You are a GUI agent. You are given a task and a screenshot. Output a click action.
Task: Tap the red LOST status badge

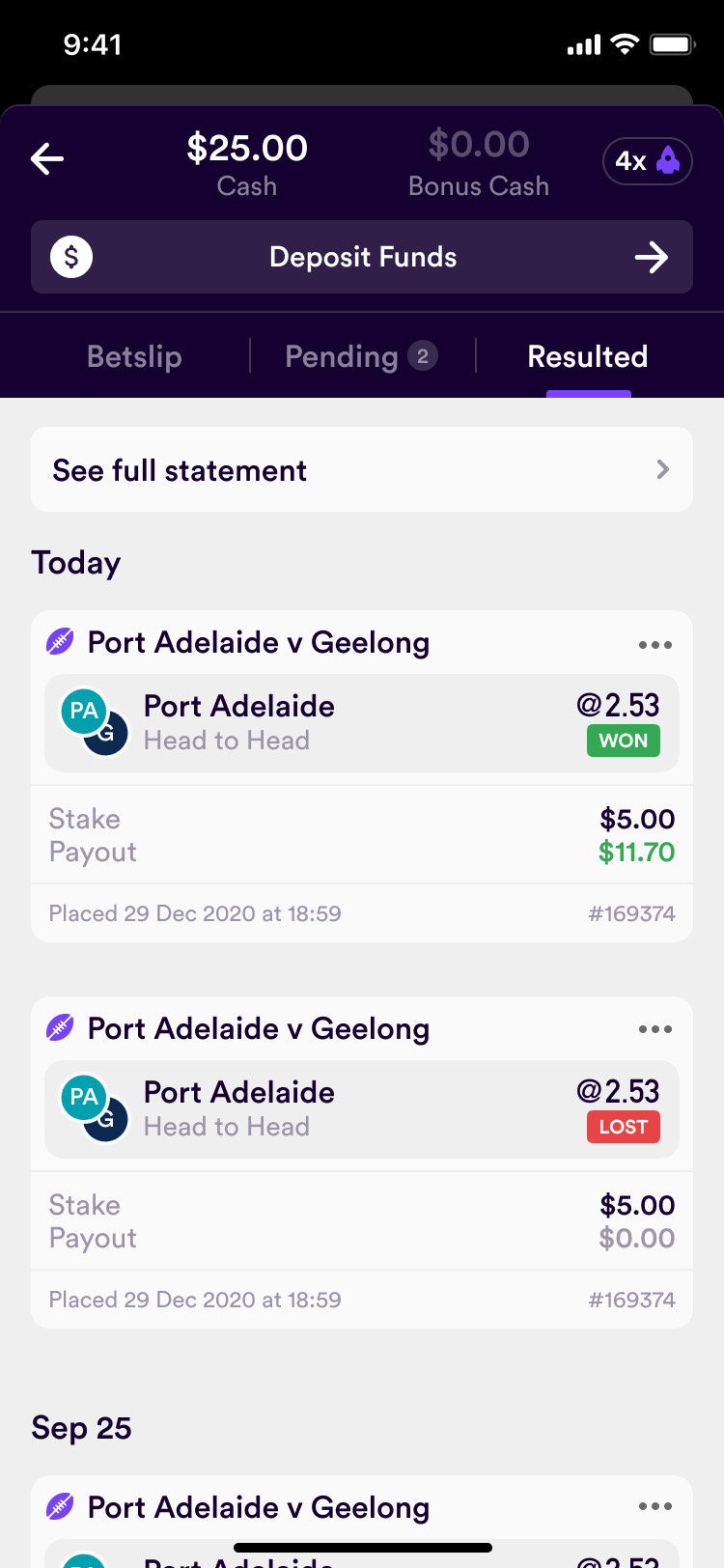(624, 1127)
